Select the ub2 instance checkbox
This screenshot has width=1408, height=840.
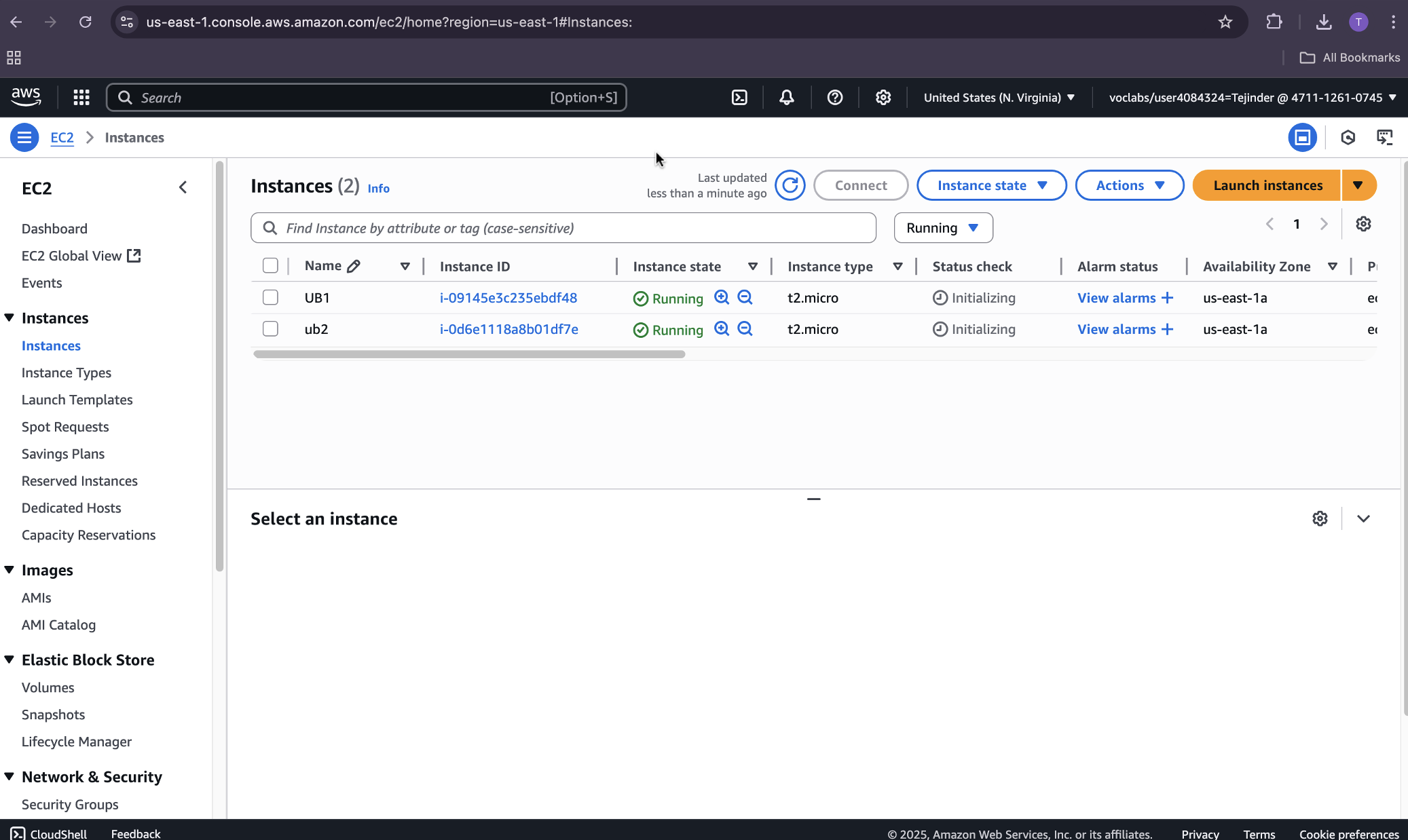tap(270, 329)
